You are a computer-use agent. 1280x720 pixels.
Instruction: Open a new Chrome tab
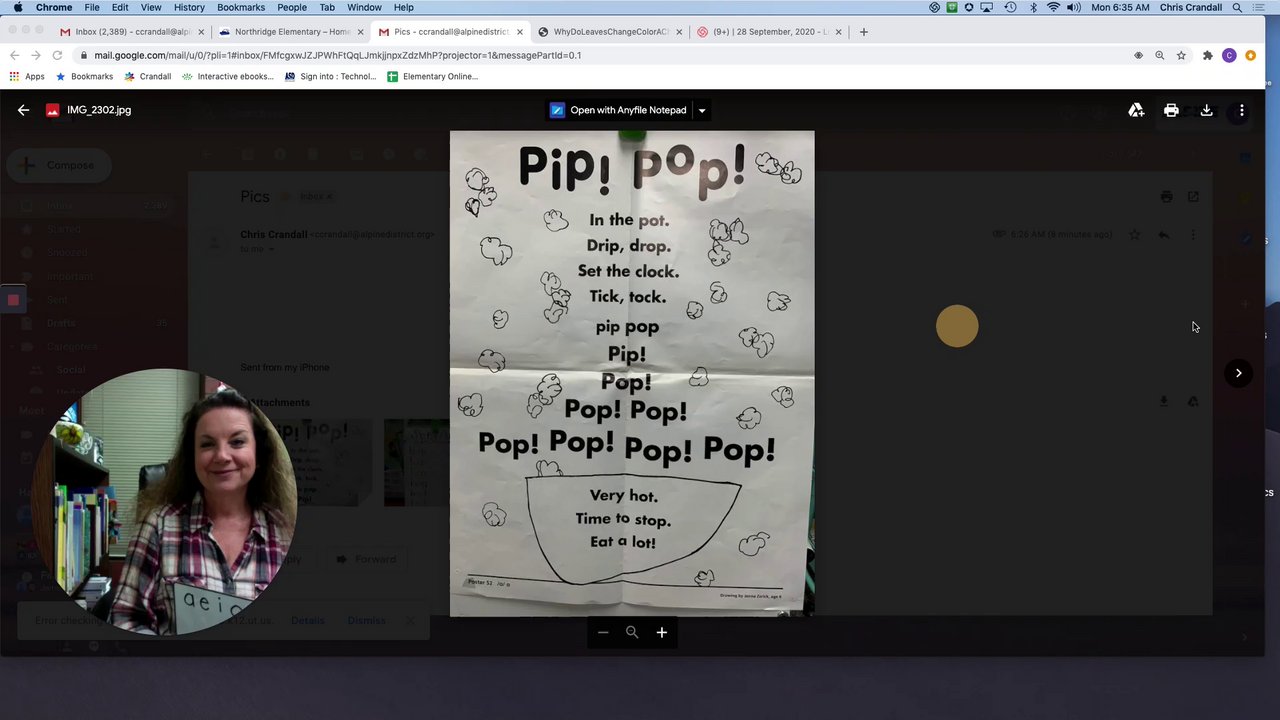pos(864,32)
